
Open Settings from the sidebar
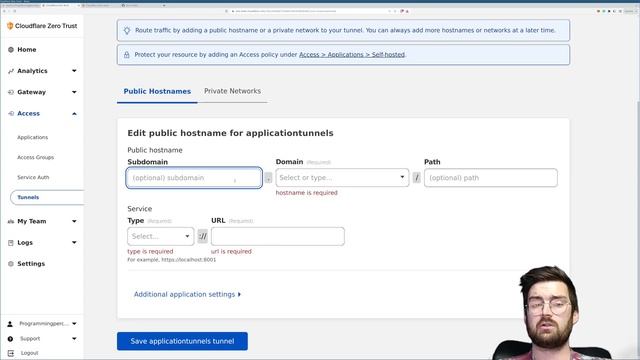[31, 264]
